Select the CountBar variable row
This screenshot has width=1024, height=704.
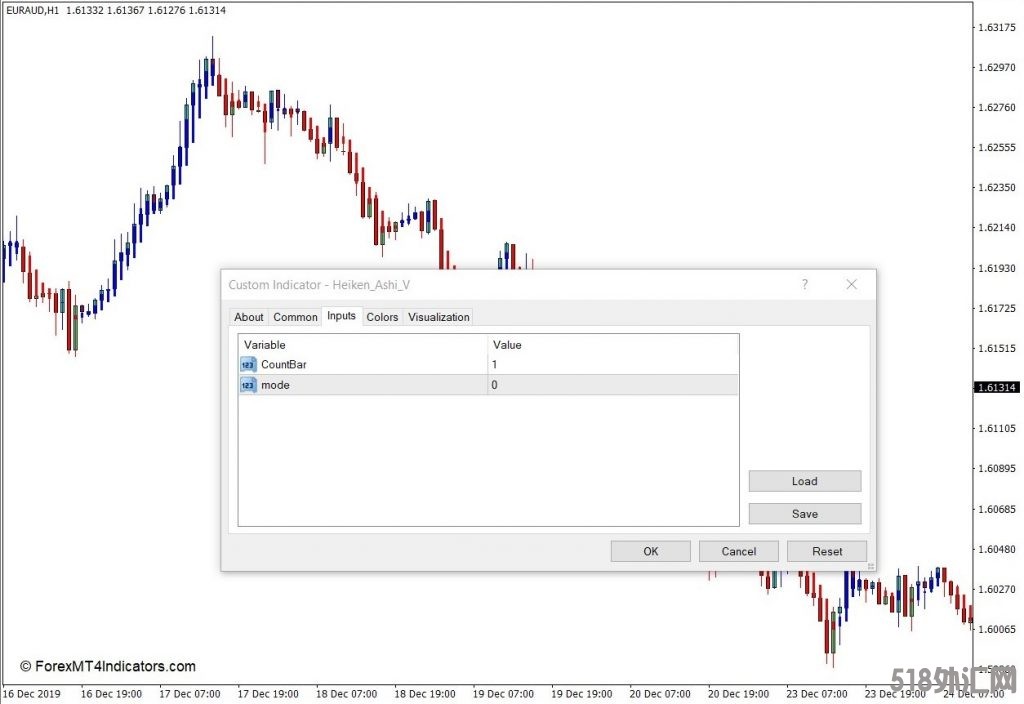tap(488, 364)
